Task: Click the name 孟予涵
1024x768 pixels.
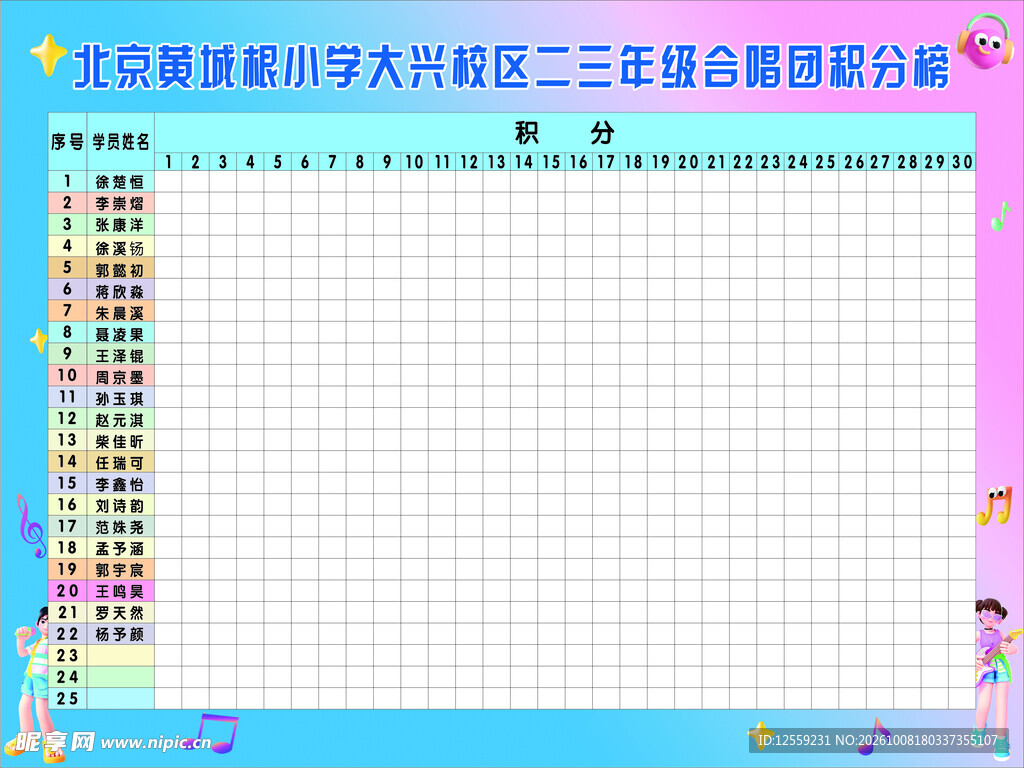Action: (120, 549)
